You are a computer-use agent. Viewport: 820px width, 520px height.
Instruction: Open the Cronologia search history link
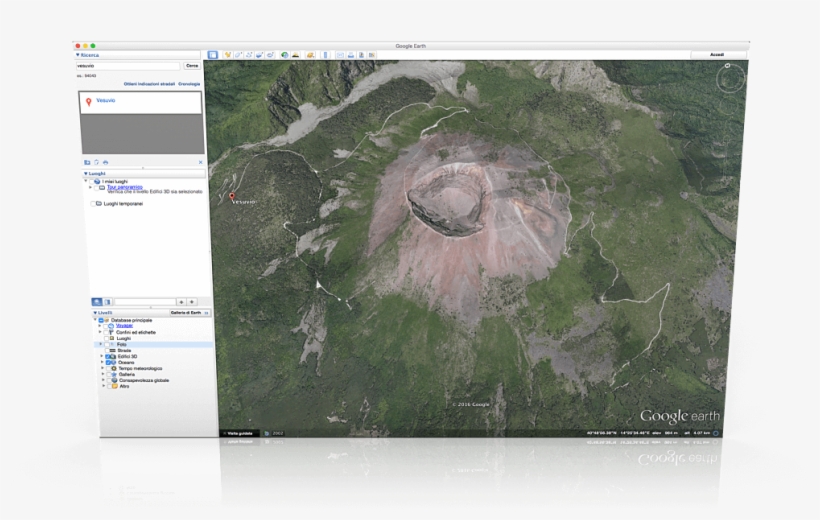click(x=189, y=84)
